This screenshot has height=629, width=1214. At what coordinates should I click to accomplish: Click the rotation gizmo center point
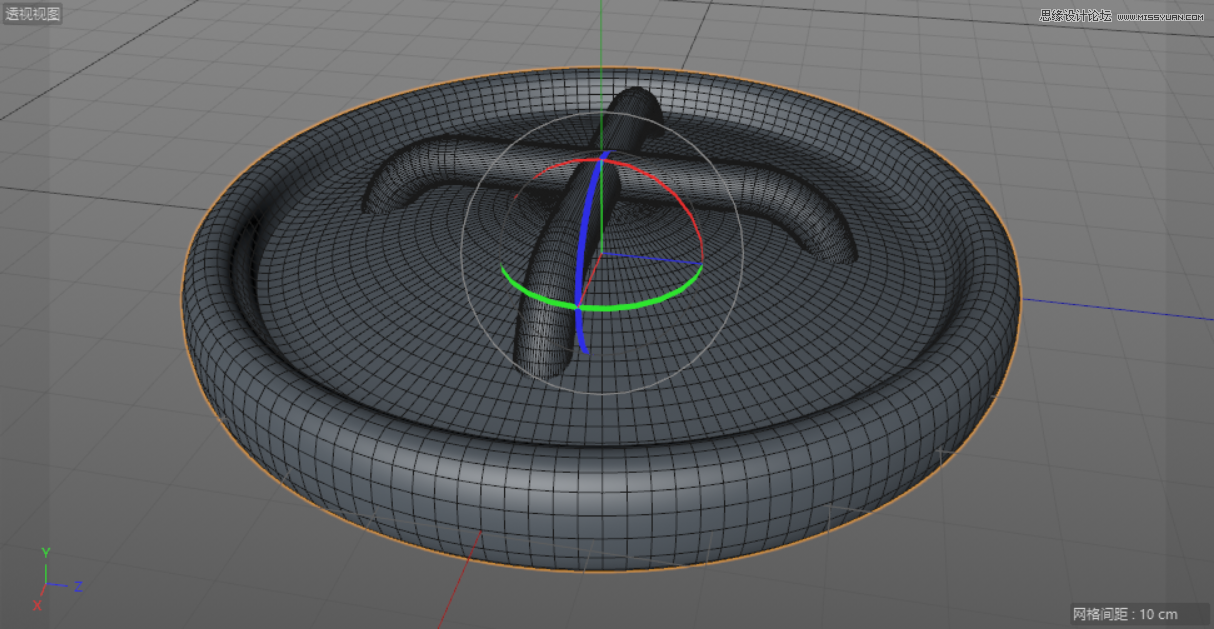point(600,255)
